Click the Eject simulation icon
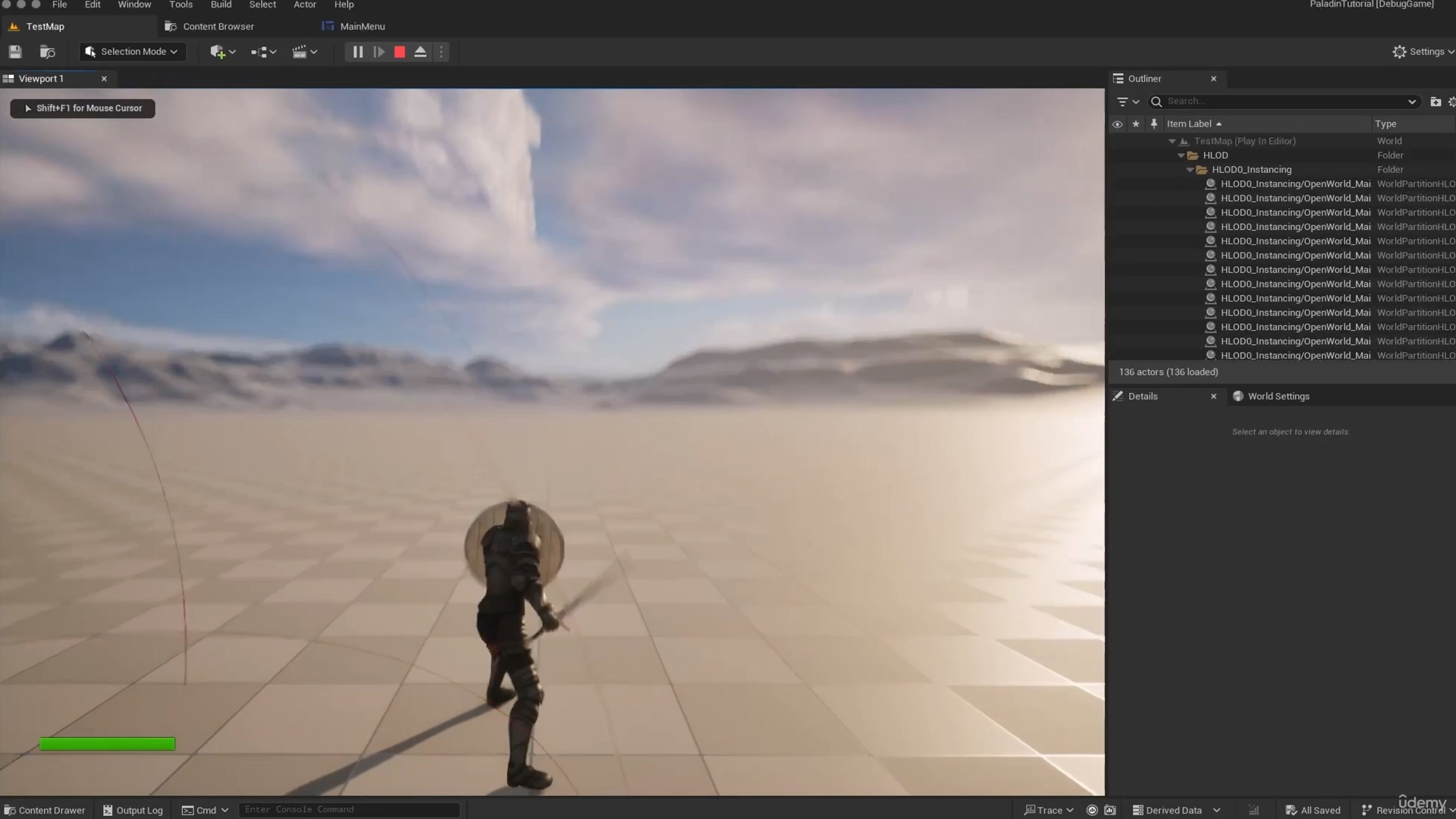 tap(420, 52)
